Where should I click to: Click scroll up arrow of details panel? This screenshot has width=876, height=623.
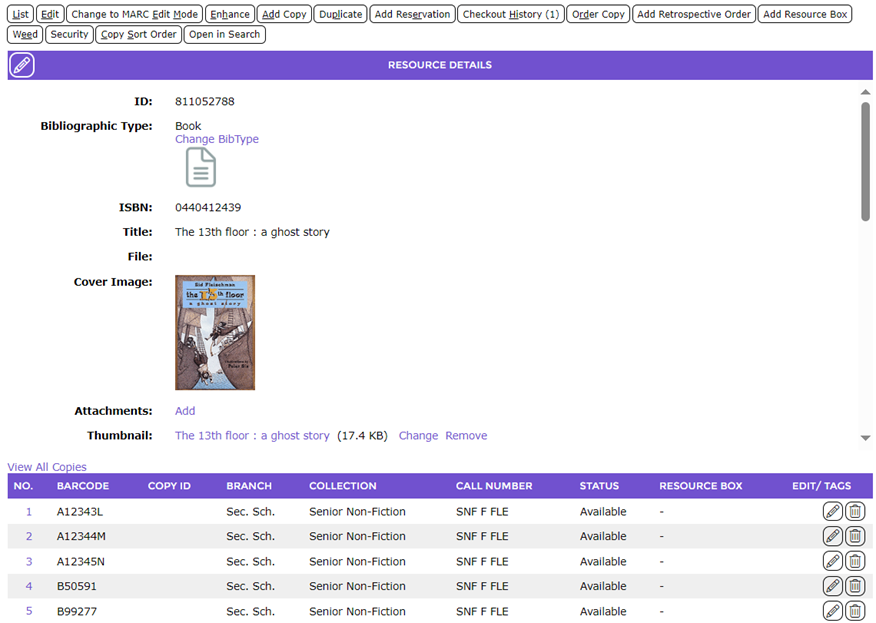[865, 92]
